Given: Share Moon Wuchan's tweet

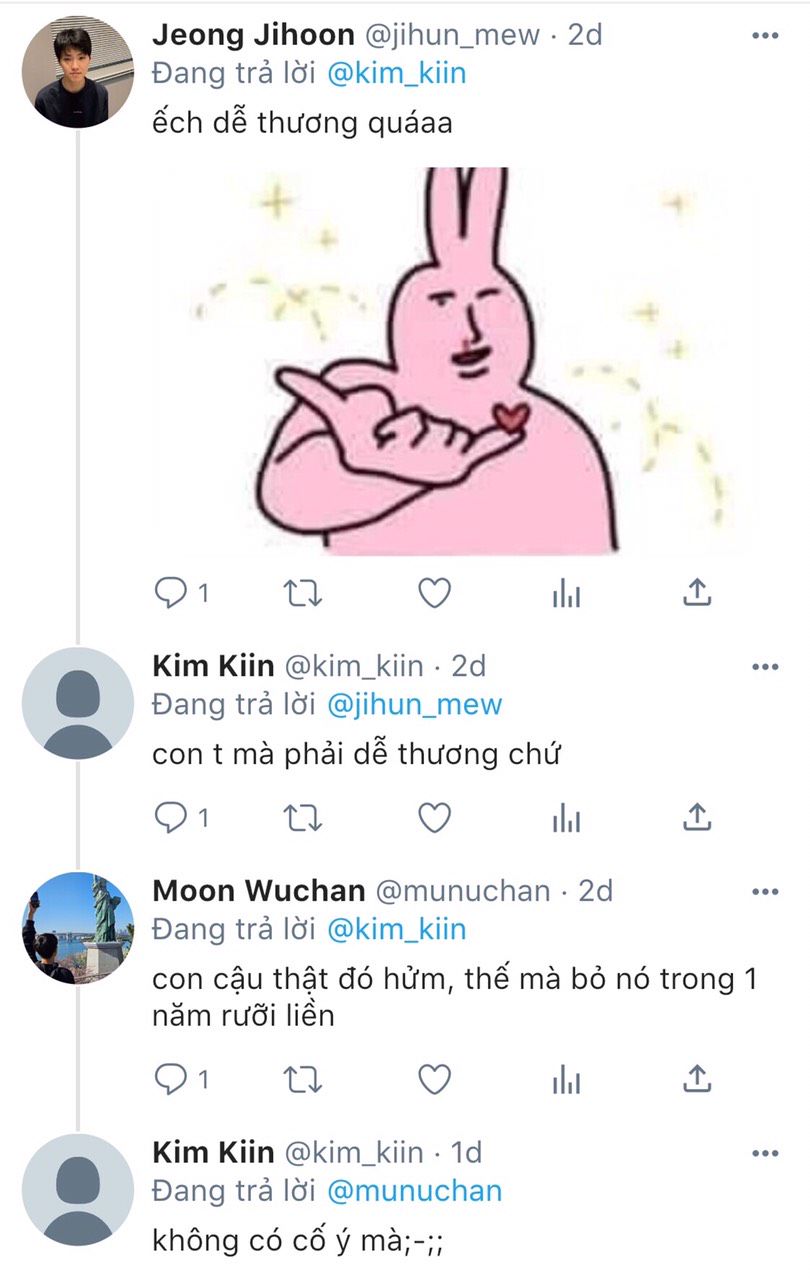Looking at the screenshot, I should click(x=696, y=1078).
